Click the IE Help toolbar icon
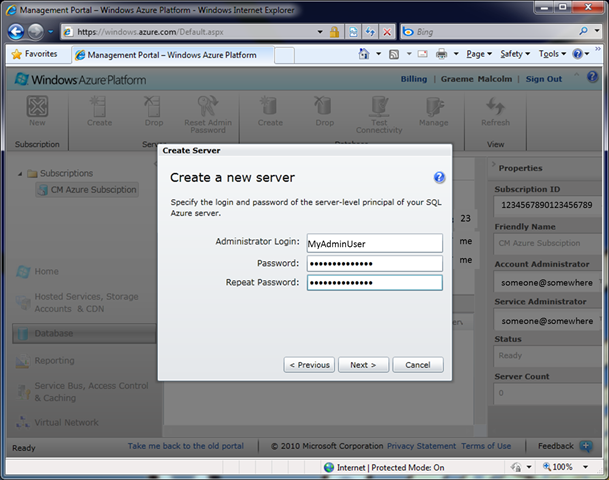Viewport: 609px width, 480px height. (x=578, y=54)
